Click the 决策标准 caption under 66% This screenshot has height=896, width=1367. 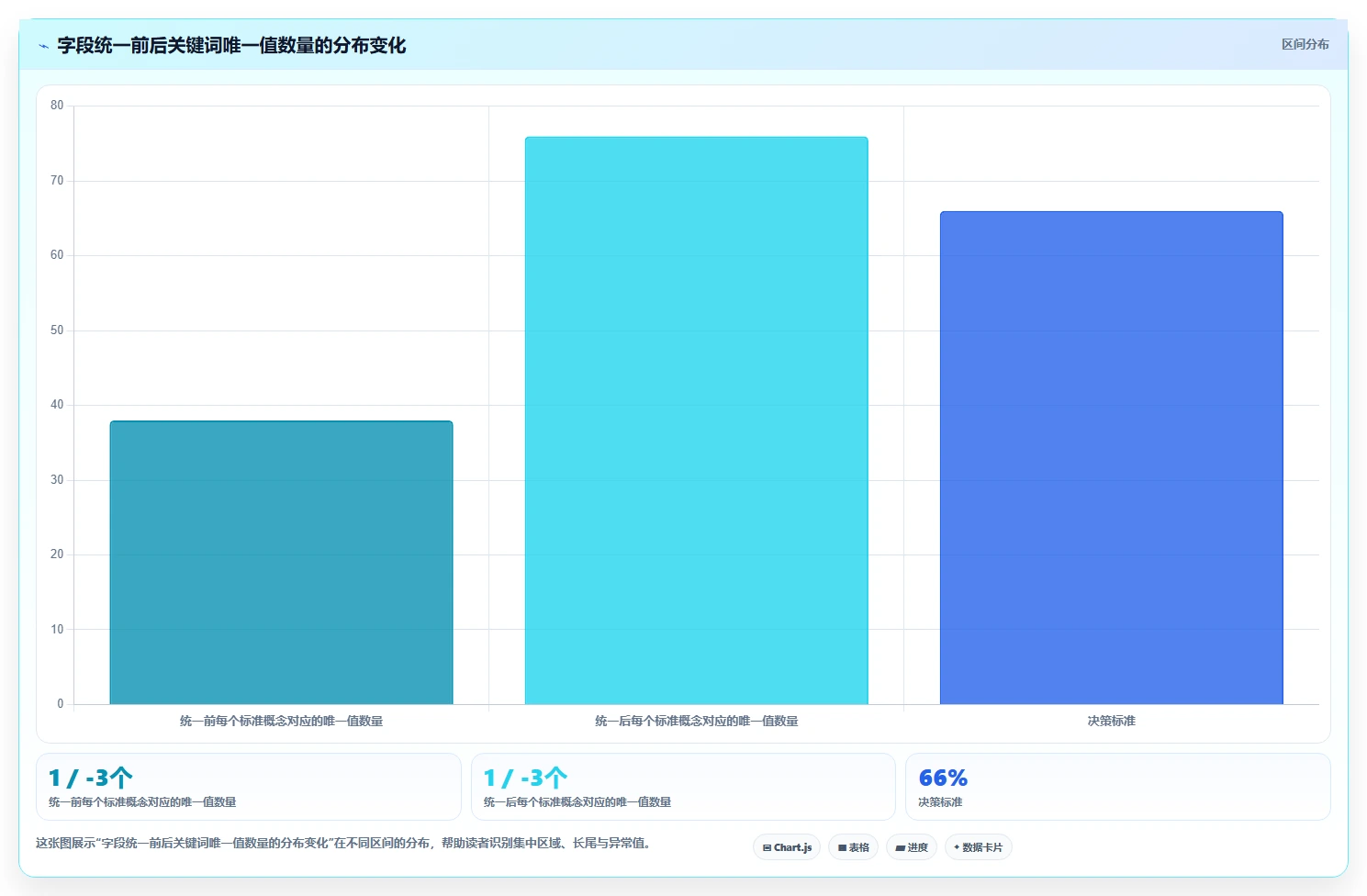(x=940, y=802)
